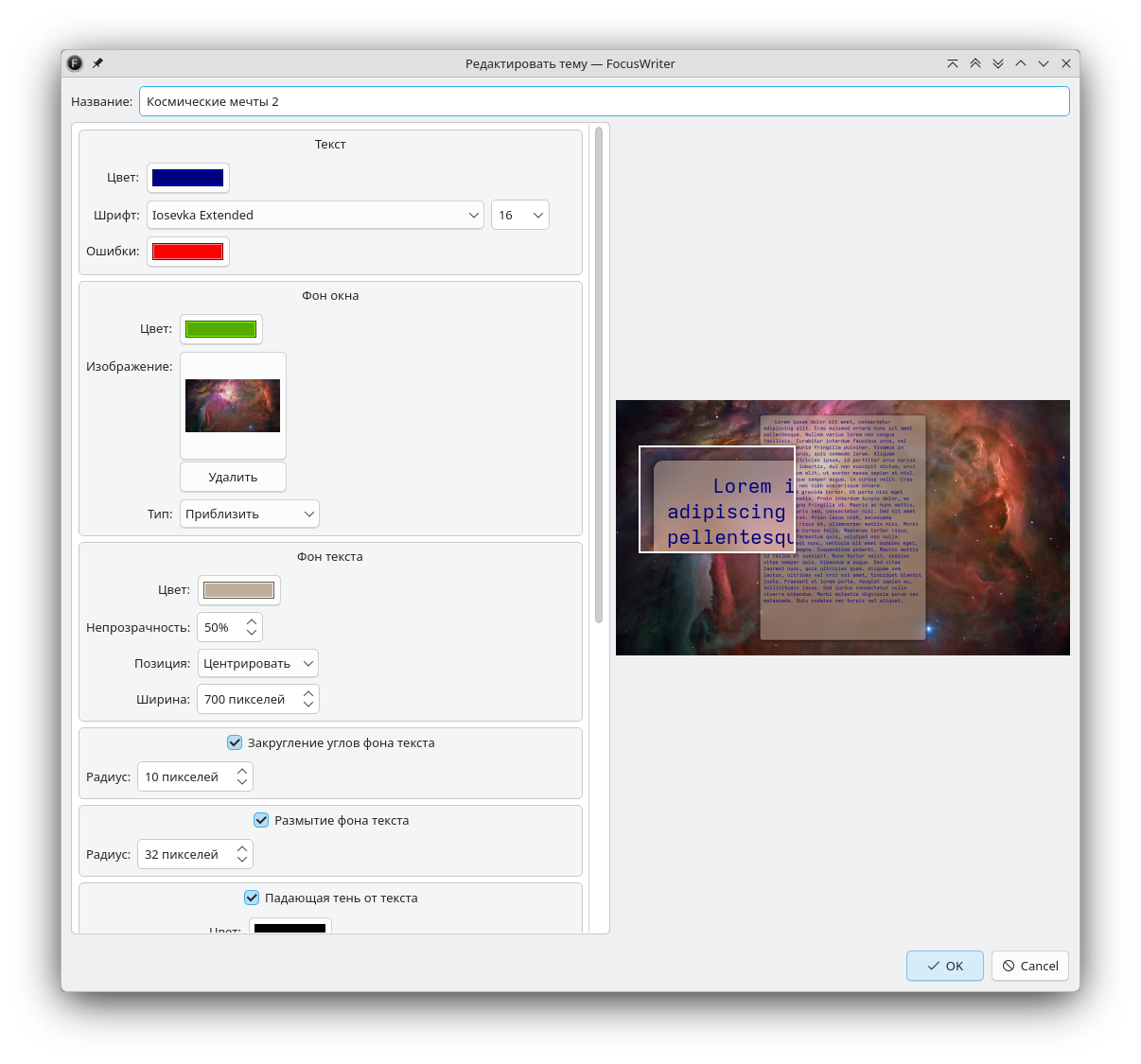Image resolution: width=1141 pixels, height=1064 pixels.
Task: Toggle the text drop shadow checkbox
Action: point(252,898)
